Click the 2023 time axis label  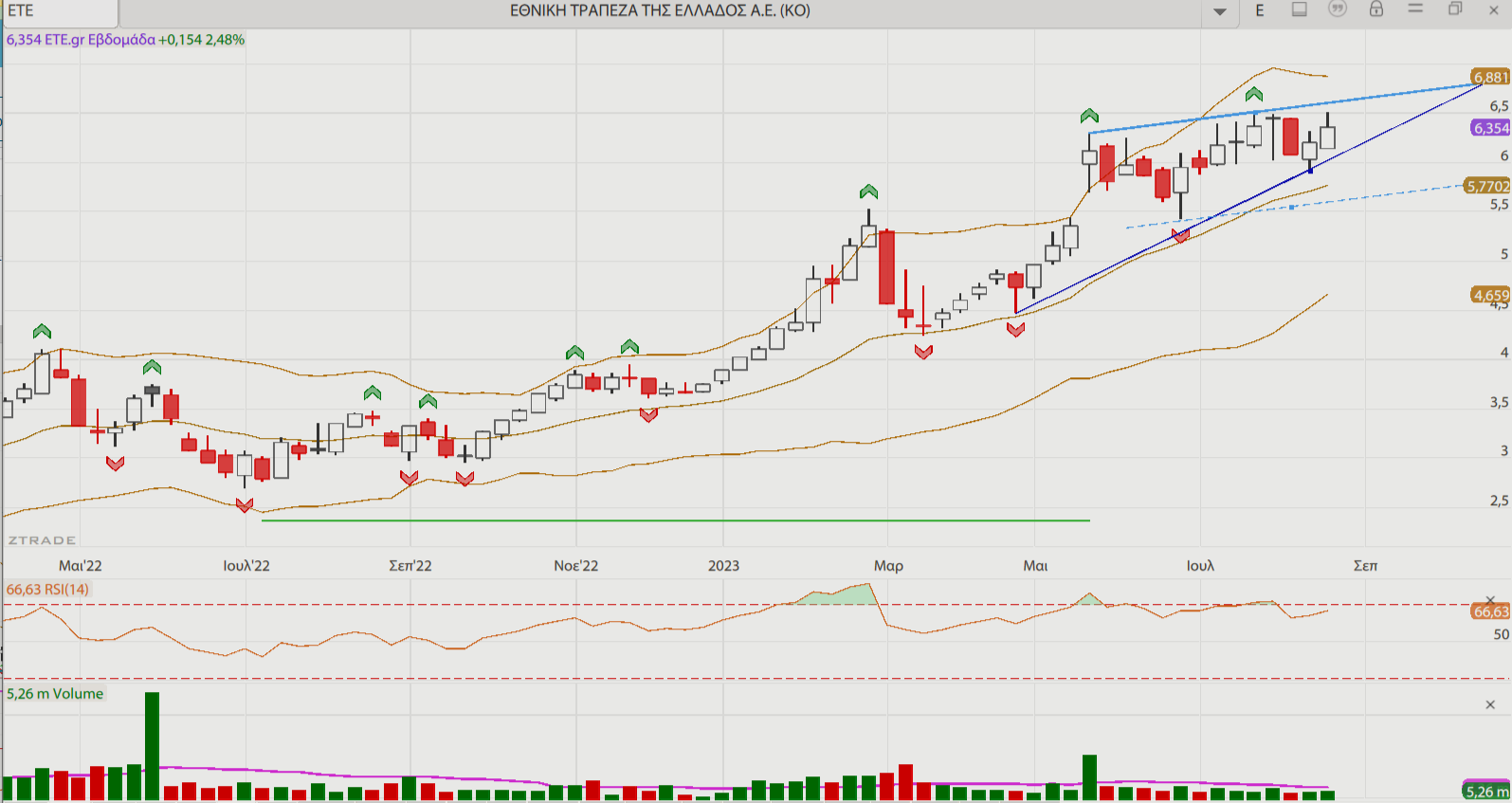pyautogui.click(x=723, y=566)
